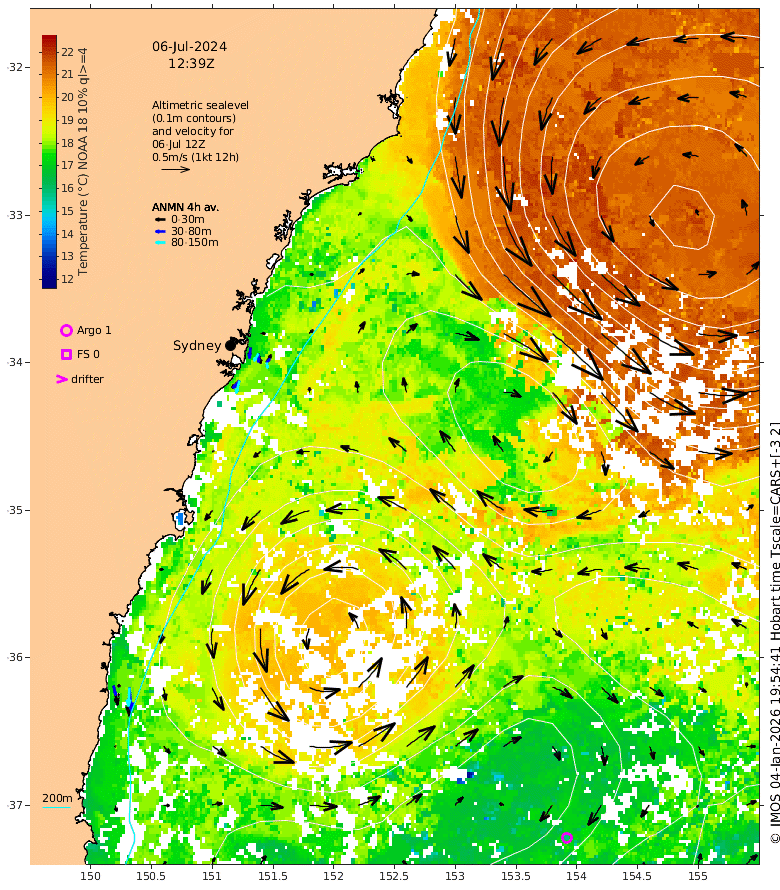Click the cyan 200m isobath legend line
Screen dimensions: 780x890
point(56,807)
